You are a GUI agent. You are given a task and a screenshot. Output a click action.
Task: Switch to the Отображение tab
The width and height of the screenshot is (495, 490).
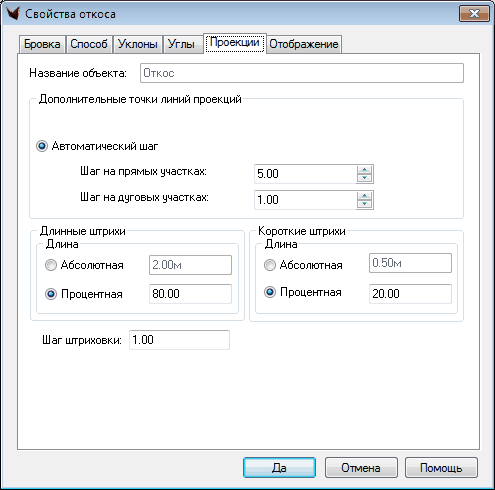(x=304, y=44)
